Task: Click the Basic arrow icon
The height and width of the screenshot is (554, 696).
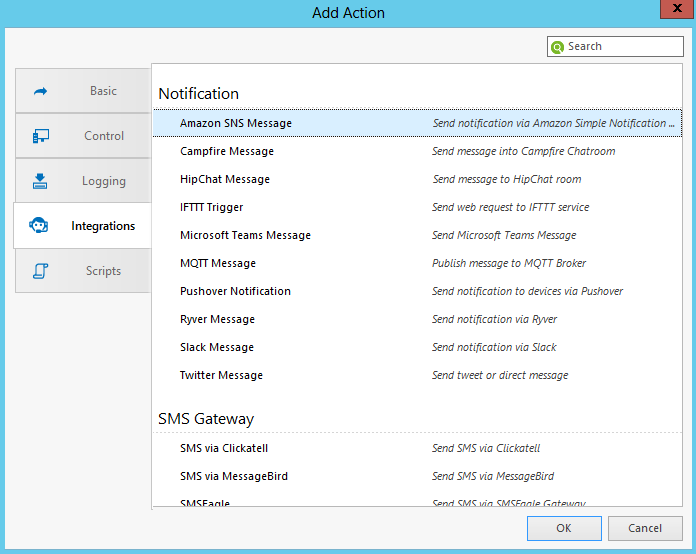Action: click(x=40, y=91)
